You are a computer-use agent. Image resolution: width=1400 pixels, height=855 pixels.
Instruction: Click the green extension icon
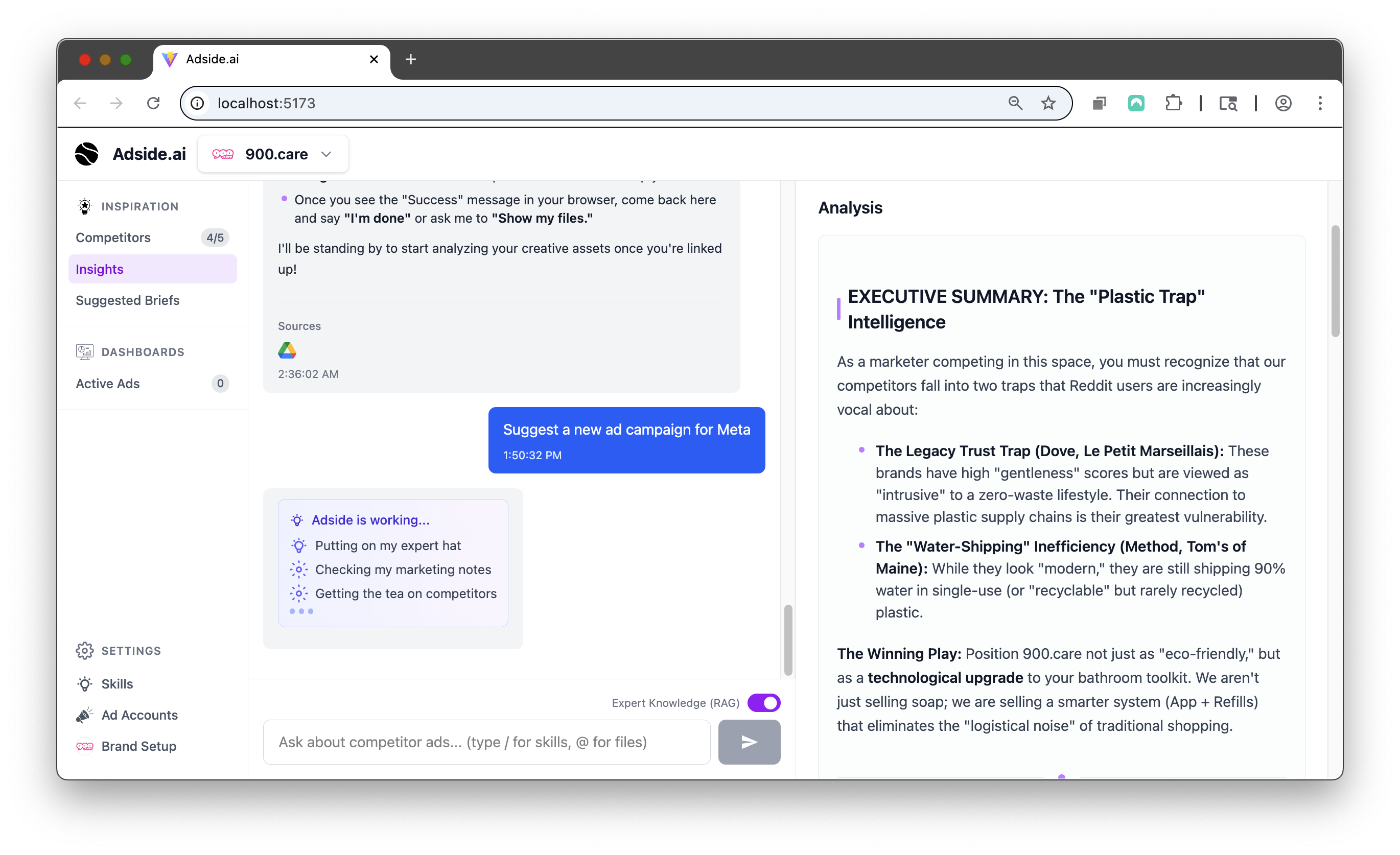(x=1136, y=103)
